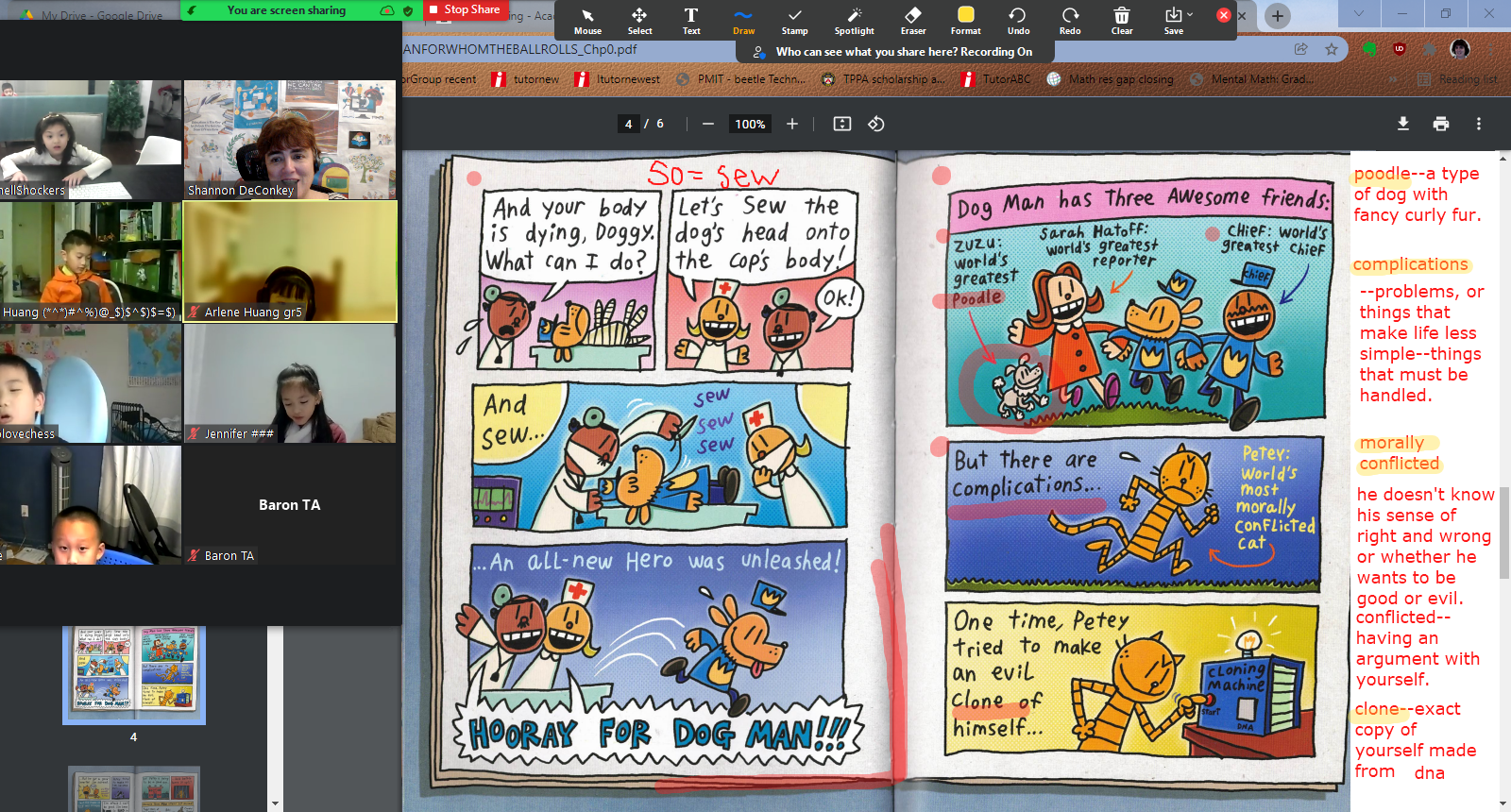This screenshot has height=812, width=1511.
Task: Switch to the Draw annotation tool
Action: [743, 20]
